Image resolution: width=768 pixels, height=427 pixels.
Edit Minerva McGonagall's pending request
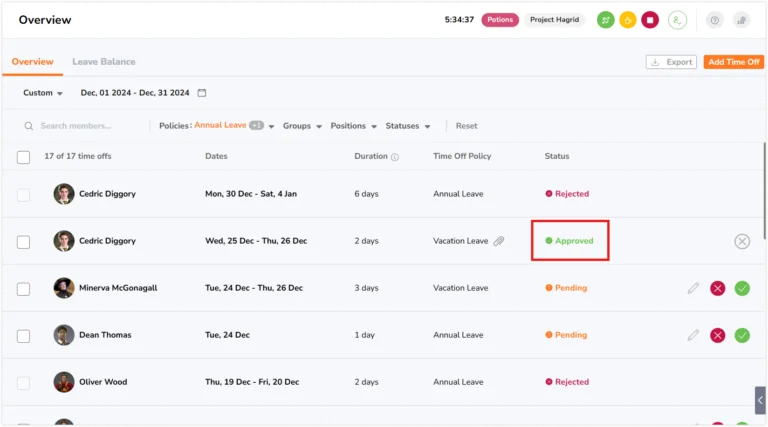pyautogui.click(x=693, y=288)
